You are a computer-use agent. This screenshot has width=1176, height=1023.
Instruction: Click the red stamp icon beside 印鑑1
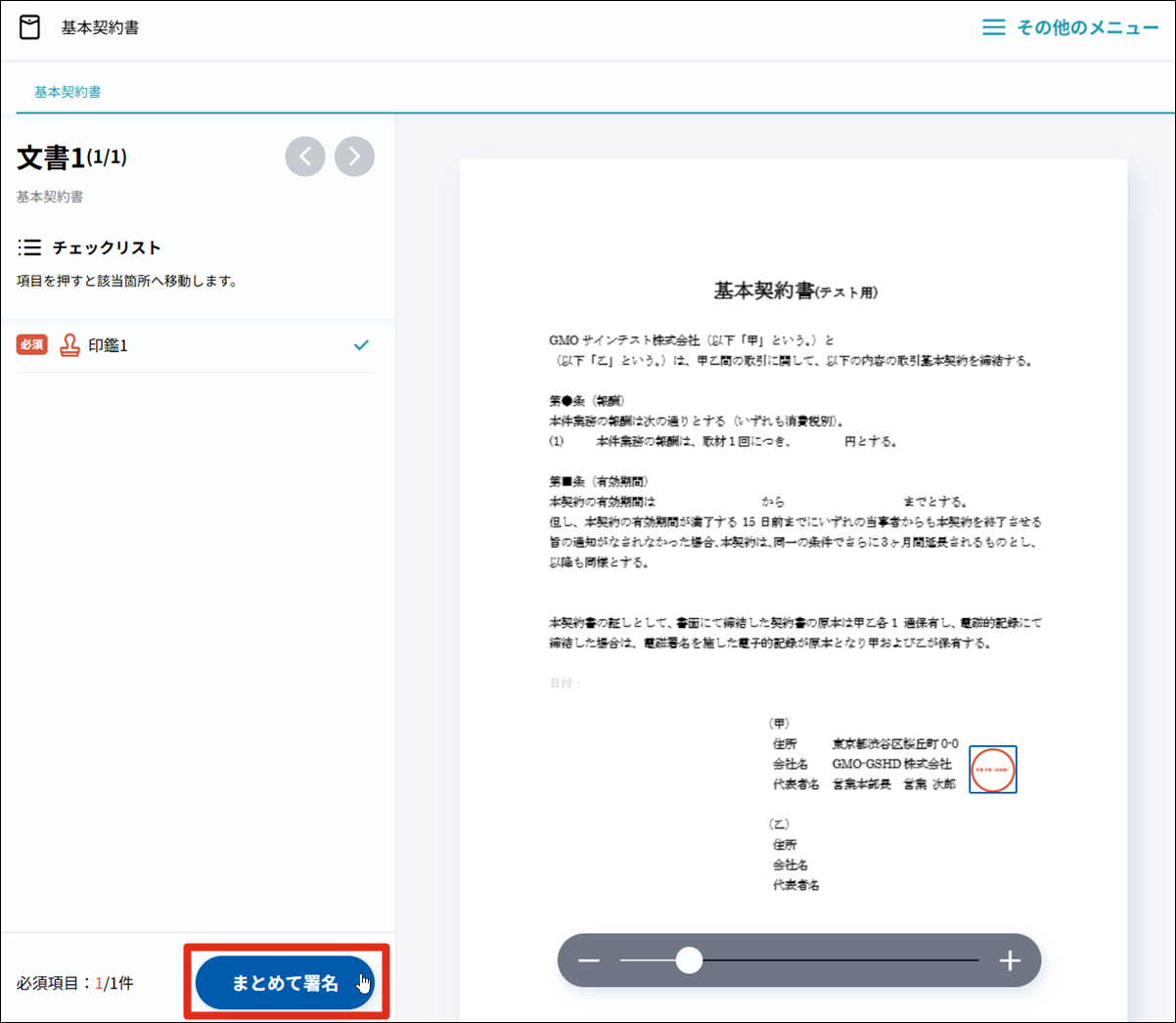coord(69,345)
